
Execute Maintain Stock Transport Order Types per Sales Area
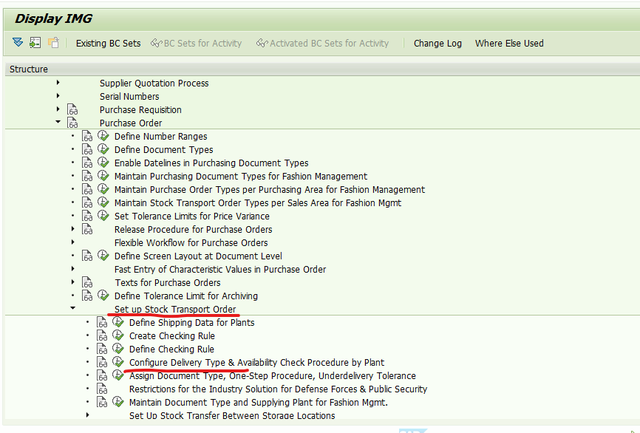103,202
